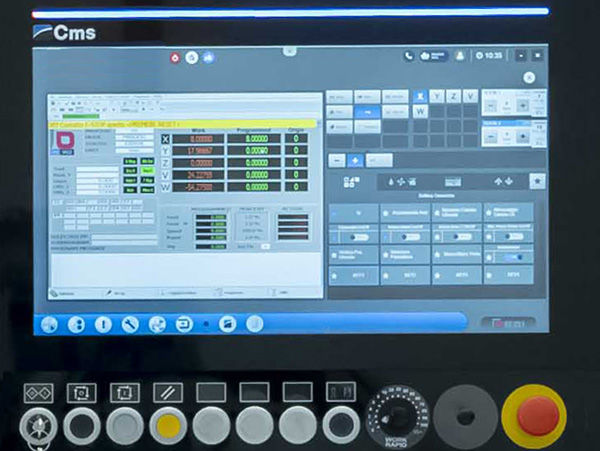Select the W axis button in axis grid

click(421, 111)
